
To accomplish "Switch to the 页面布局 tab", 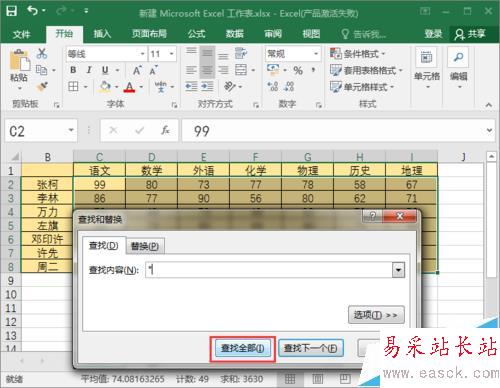I will tap(149, 34).
